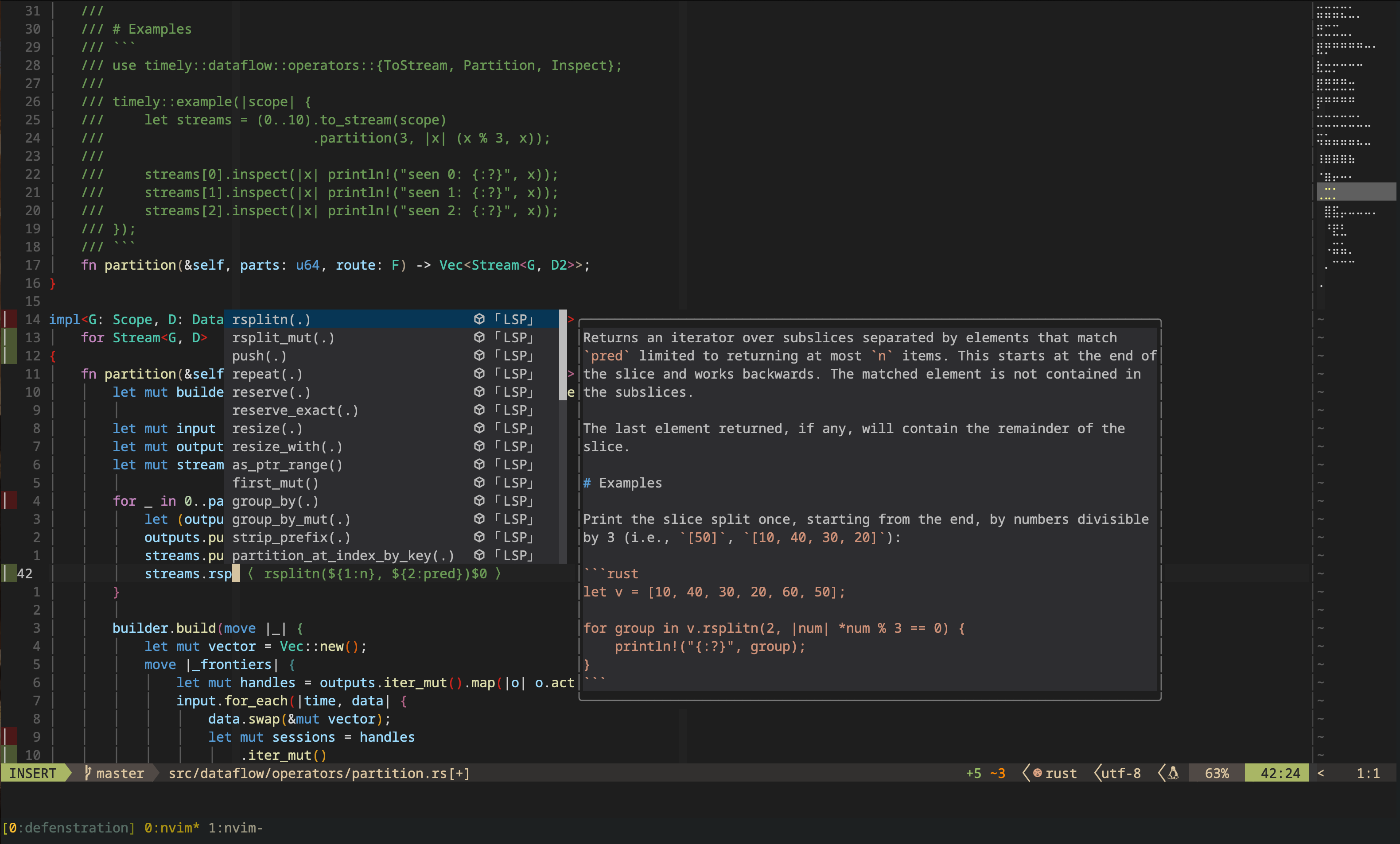Click the cube icon on the push(.) row

point(479,356)
